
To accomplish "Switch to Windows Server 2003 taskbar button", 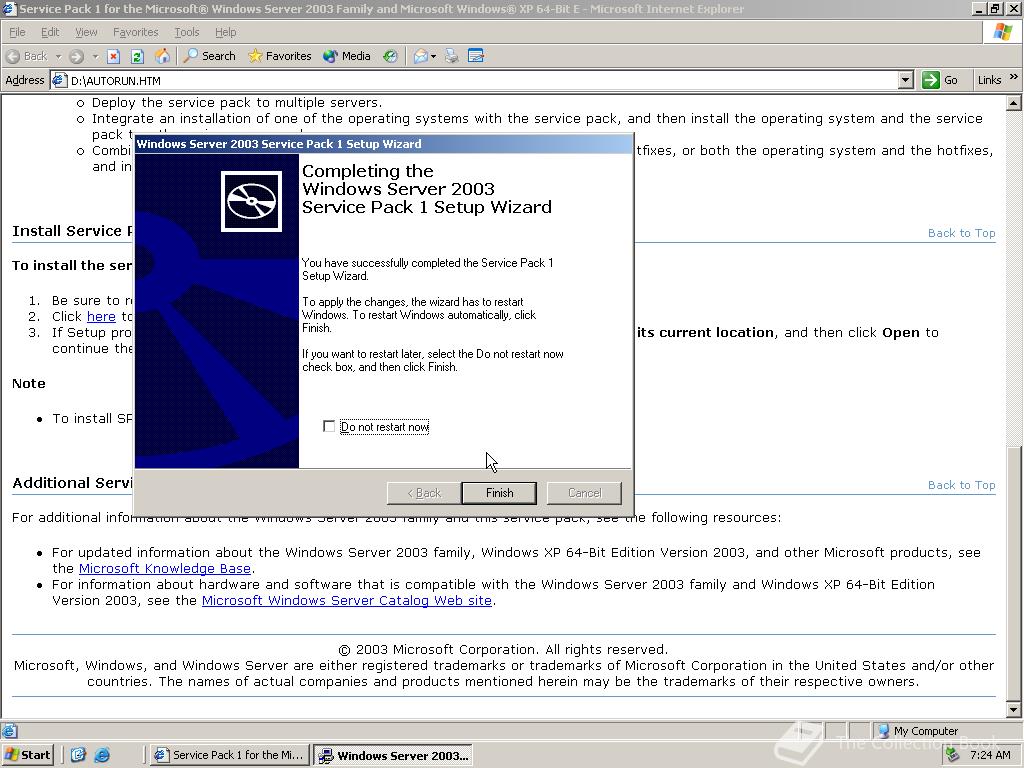I will (393, 755).
